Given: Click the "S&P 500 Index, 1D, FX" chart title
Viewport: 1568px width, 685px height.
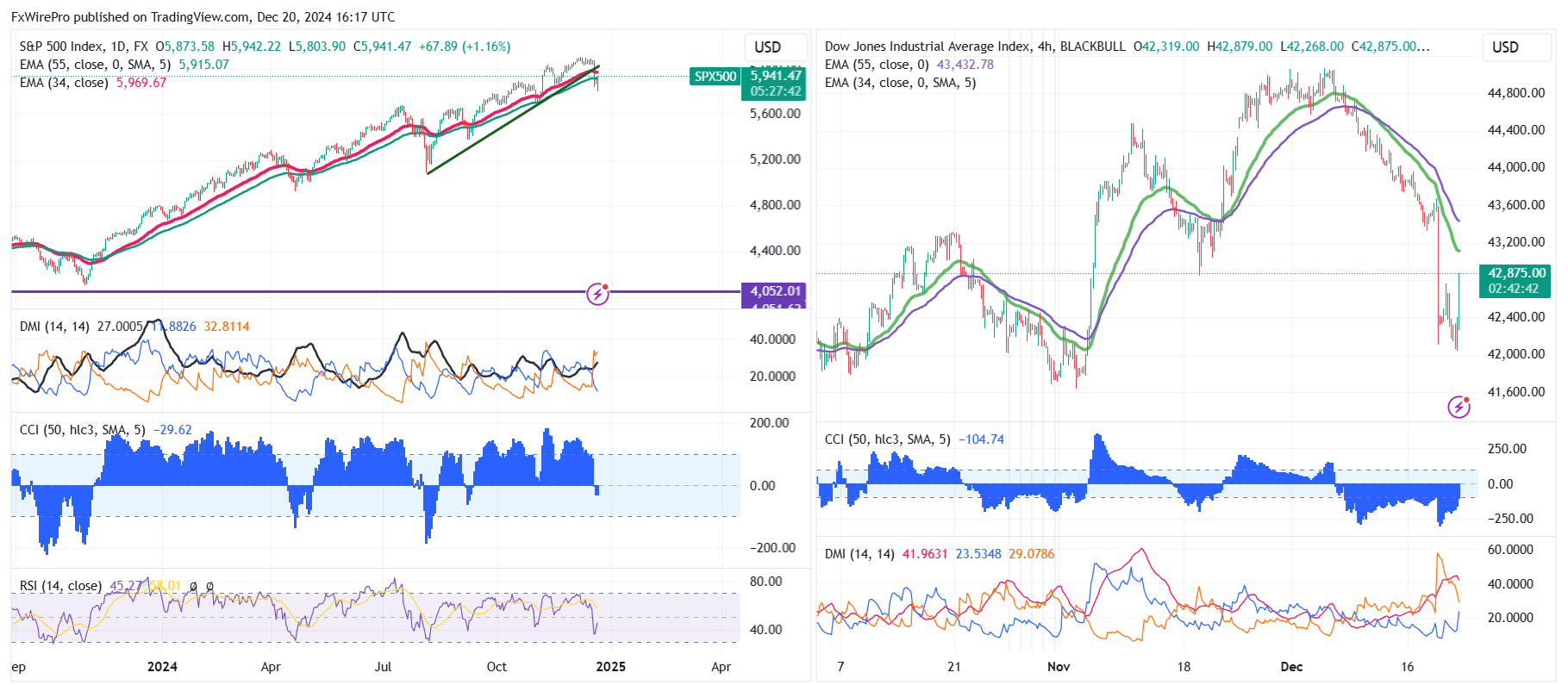Looking at the screenshot, I should (84, 47).
